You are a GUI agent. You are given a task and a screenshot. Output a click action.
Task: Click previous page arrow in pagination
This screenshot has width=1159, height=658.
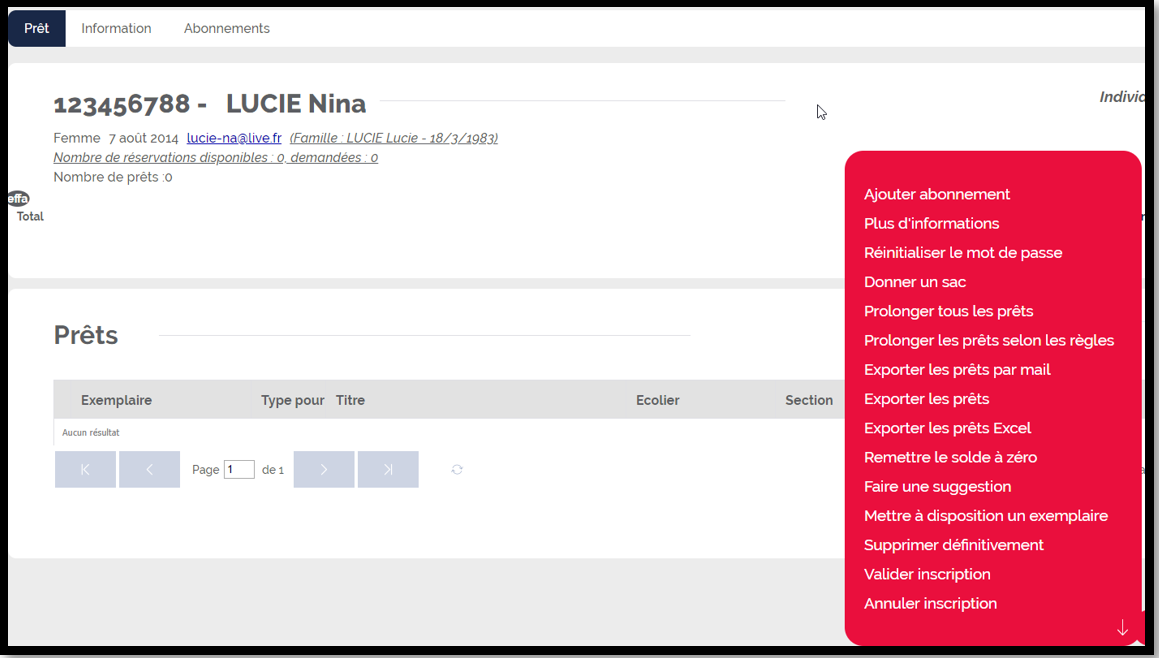click(x=149, y=470)
